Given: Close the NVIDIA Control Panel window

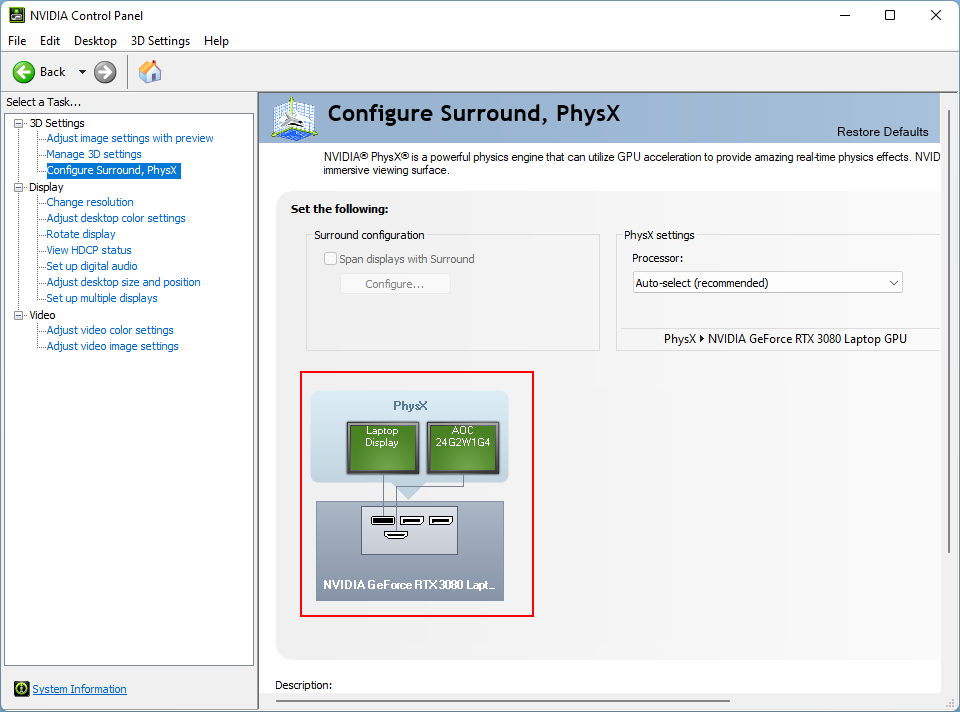Looking at the screenshot, I should (936, 15).
